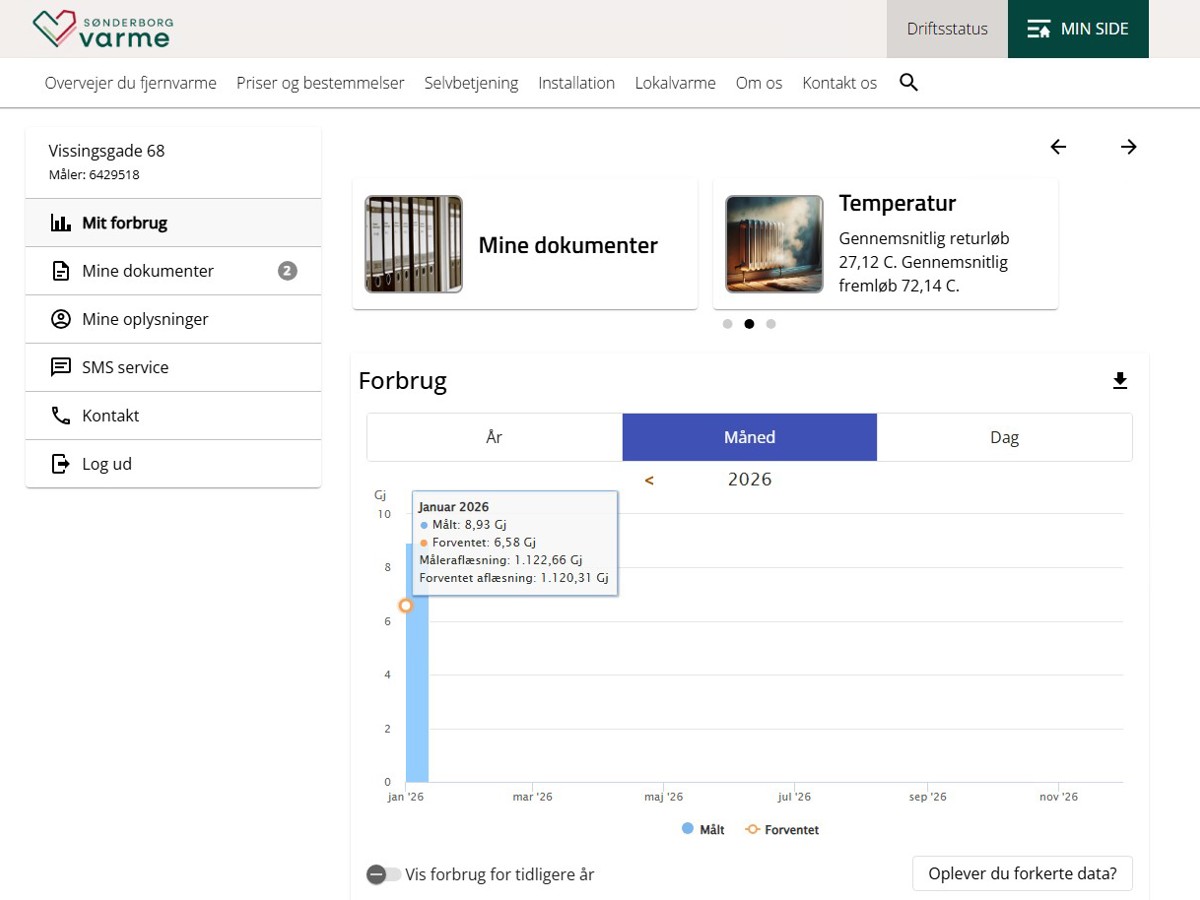Download consumption data with download icon

click(1120, 381)
